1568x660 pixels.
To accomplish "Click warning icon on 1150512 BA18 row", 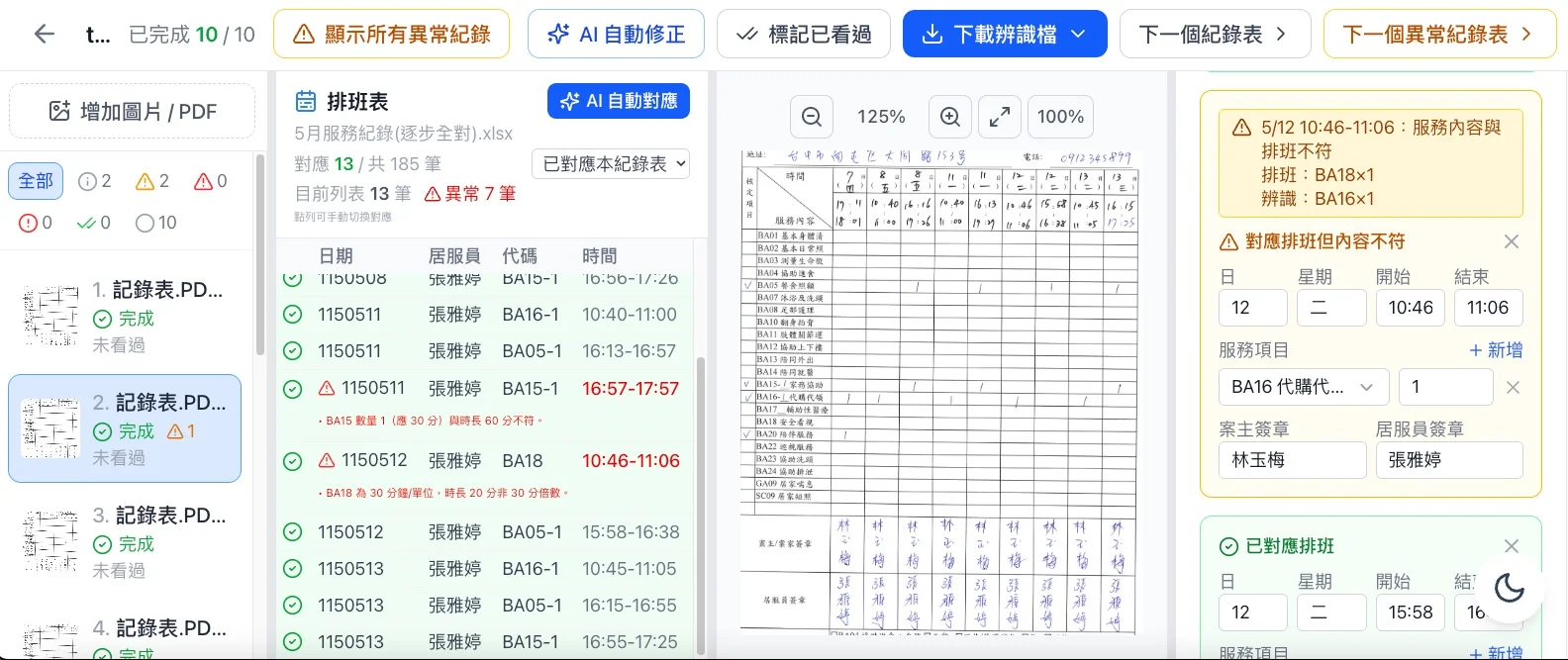I will click(327, 460).
